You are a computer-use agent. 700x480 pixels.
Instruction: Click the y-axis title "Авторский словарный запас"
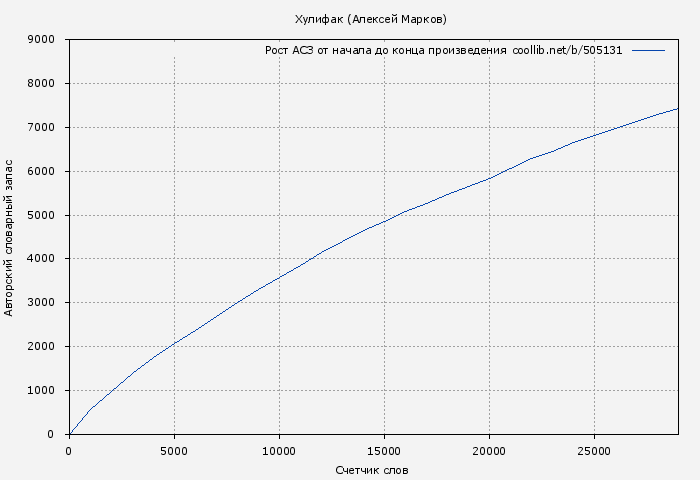coord(10,237)
